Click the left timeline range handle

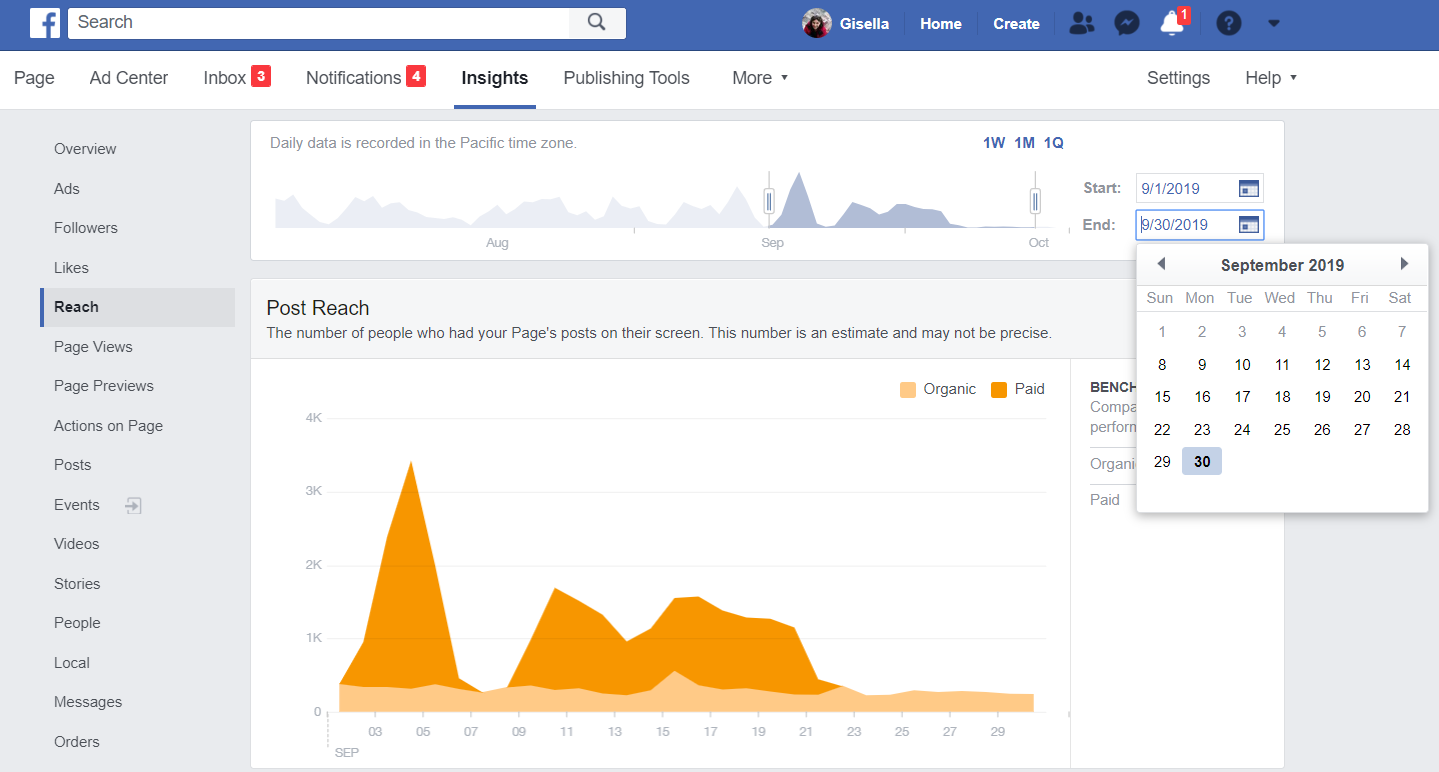click(769, 201)
